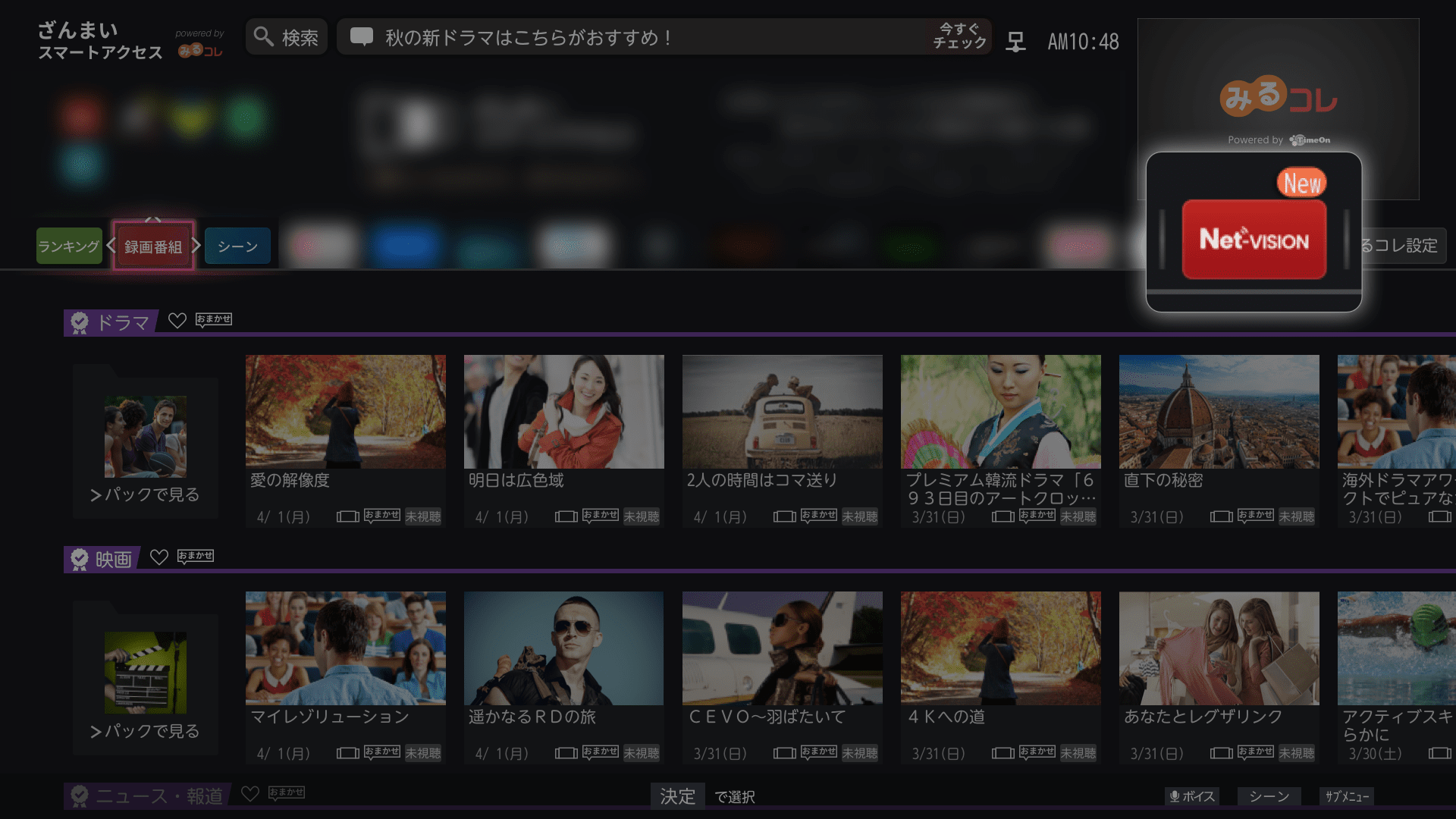Image resolution: width=1456 pixels, height=819 pixels.
Task: Launch the Net-VISION app with the New badge
Action: click(x=1253, y=240)
